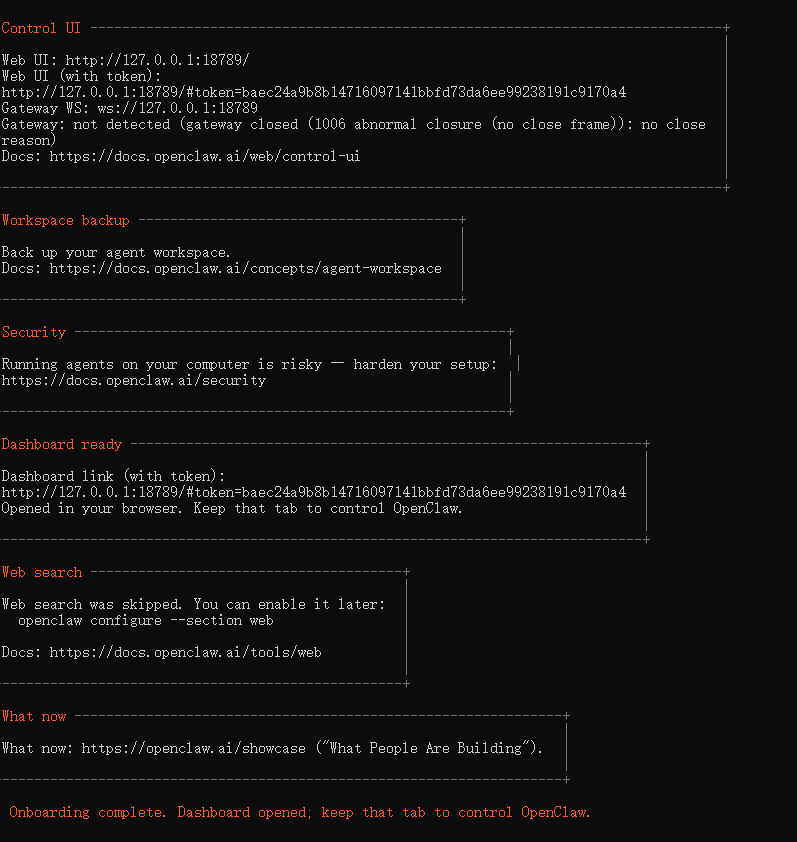Screen dimensions: 797x842
Task: Click the Control UI token URL line
Action: 314,92
